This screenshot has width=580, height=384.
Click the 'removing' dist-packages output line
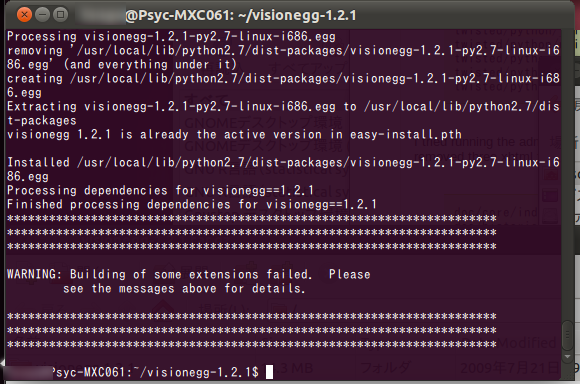pos(283,50)
